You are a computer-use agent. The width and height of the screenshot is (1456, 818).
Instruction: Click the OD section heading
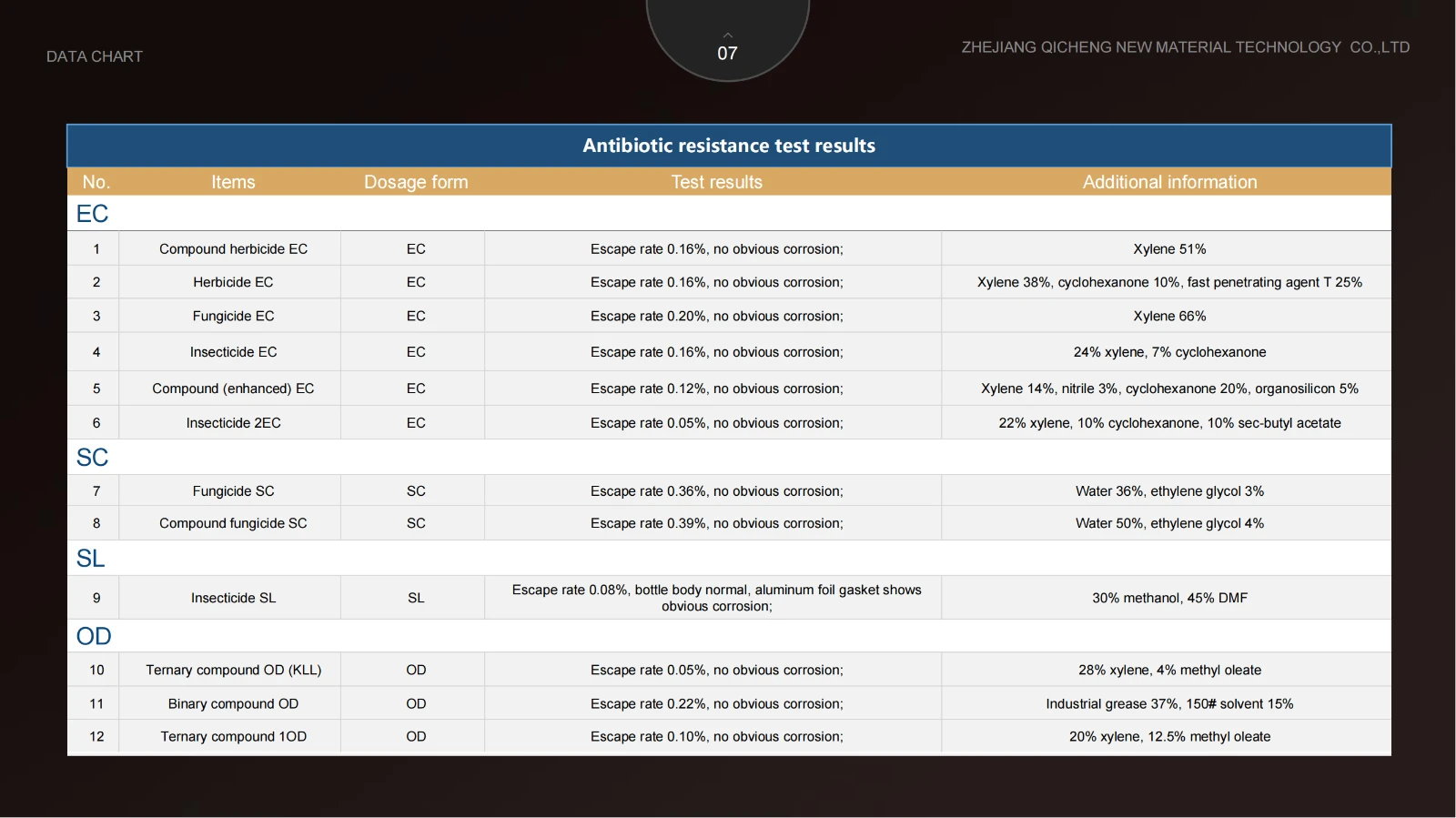pos(94,636)
